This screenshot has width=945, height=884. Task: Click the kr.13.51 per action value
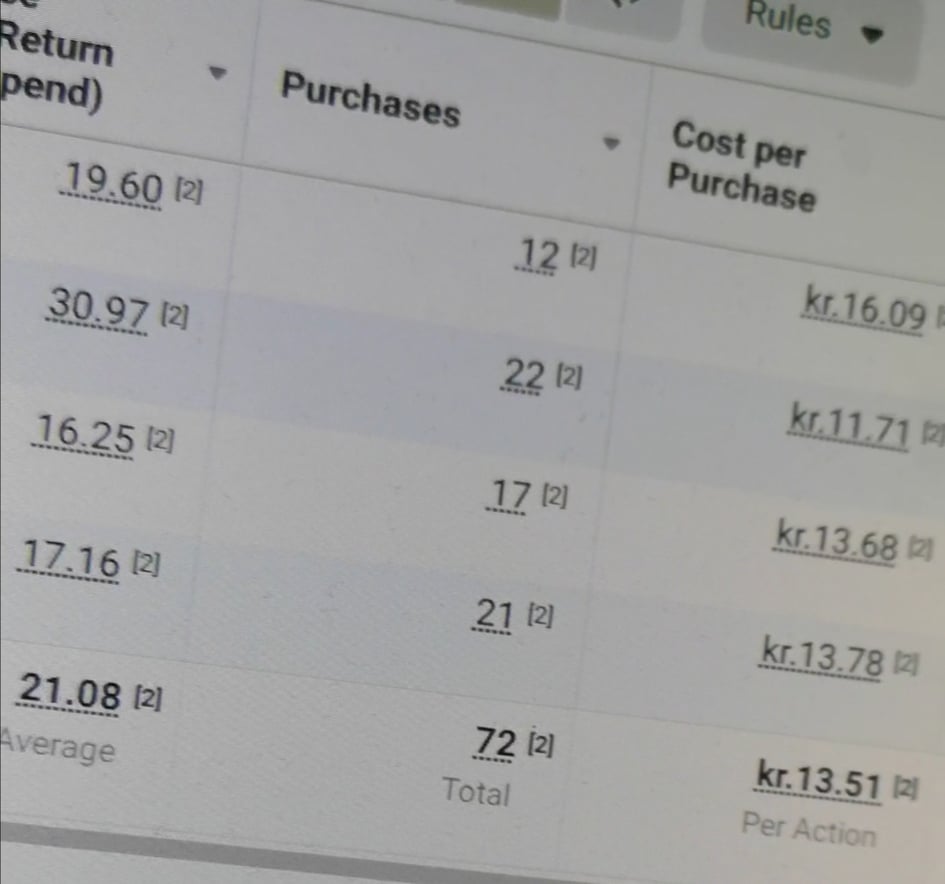(817, 781)
